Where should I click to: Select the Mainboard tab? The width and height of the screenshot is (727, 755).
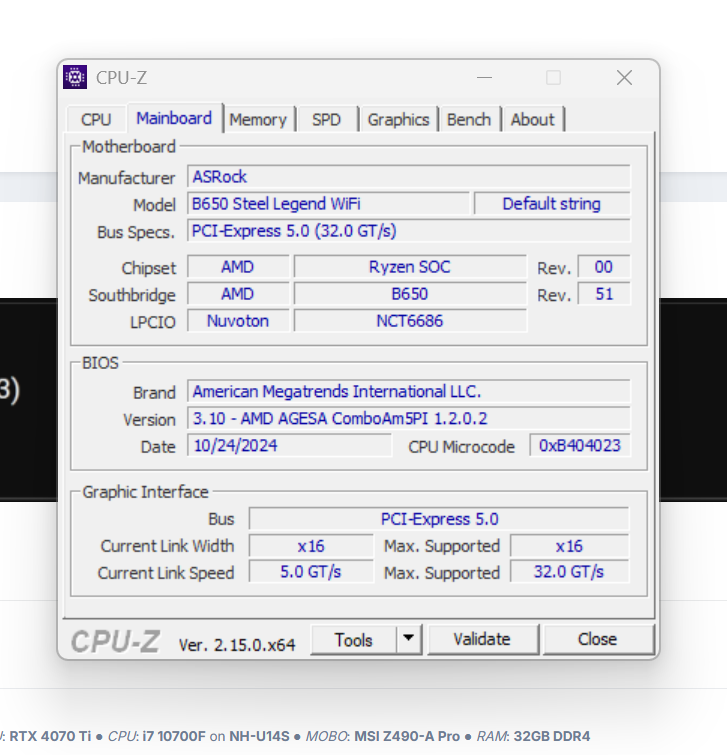point(174,118)
